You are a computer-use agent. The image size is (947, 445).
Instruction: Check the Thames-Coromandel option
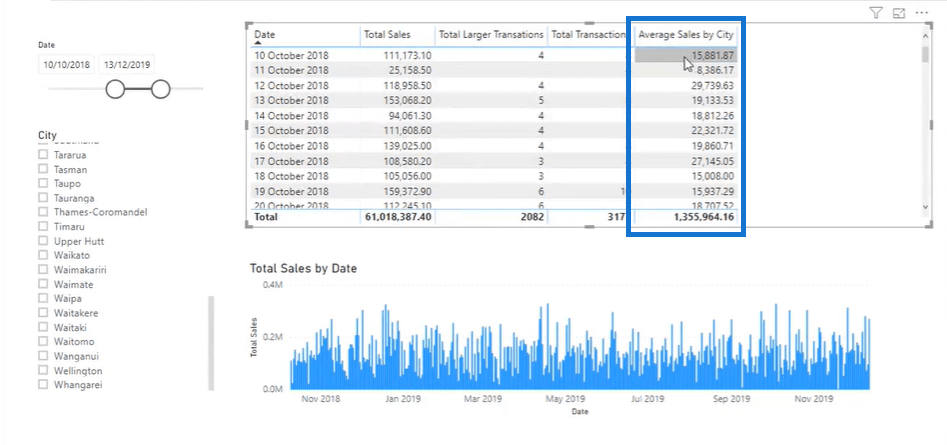(x=43, y=212)
